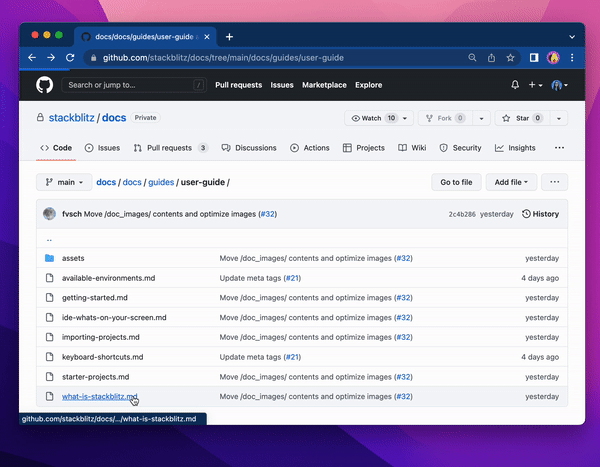This screenshot has width=600, height=467.
Task: Click the GitHub Octocat logo
Action: coord(45,85)
